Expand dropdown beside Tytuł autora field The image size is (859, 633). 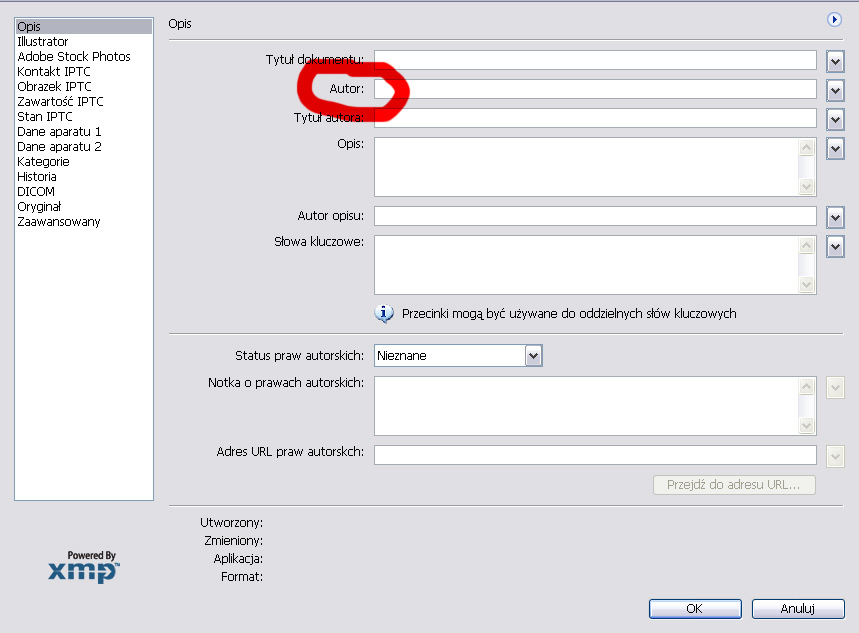pyautogui.click(x=836, y=119)
